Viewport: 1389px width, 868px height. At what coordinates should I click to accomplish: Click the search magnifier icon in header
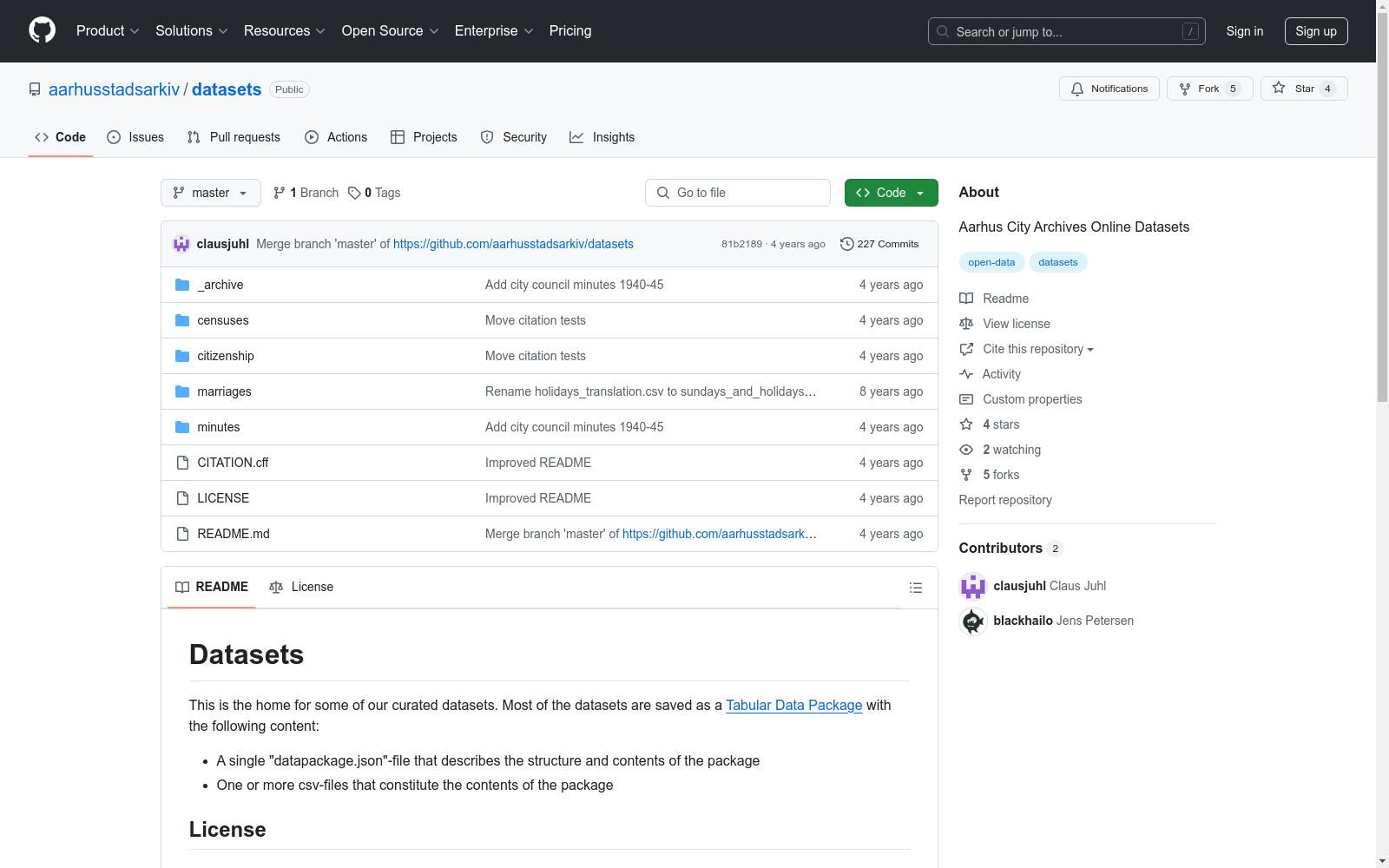point(943,31)
